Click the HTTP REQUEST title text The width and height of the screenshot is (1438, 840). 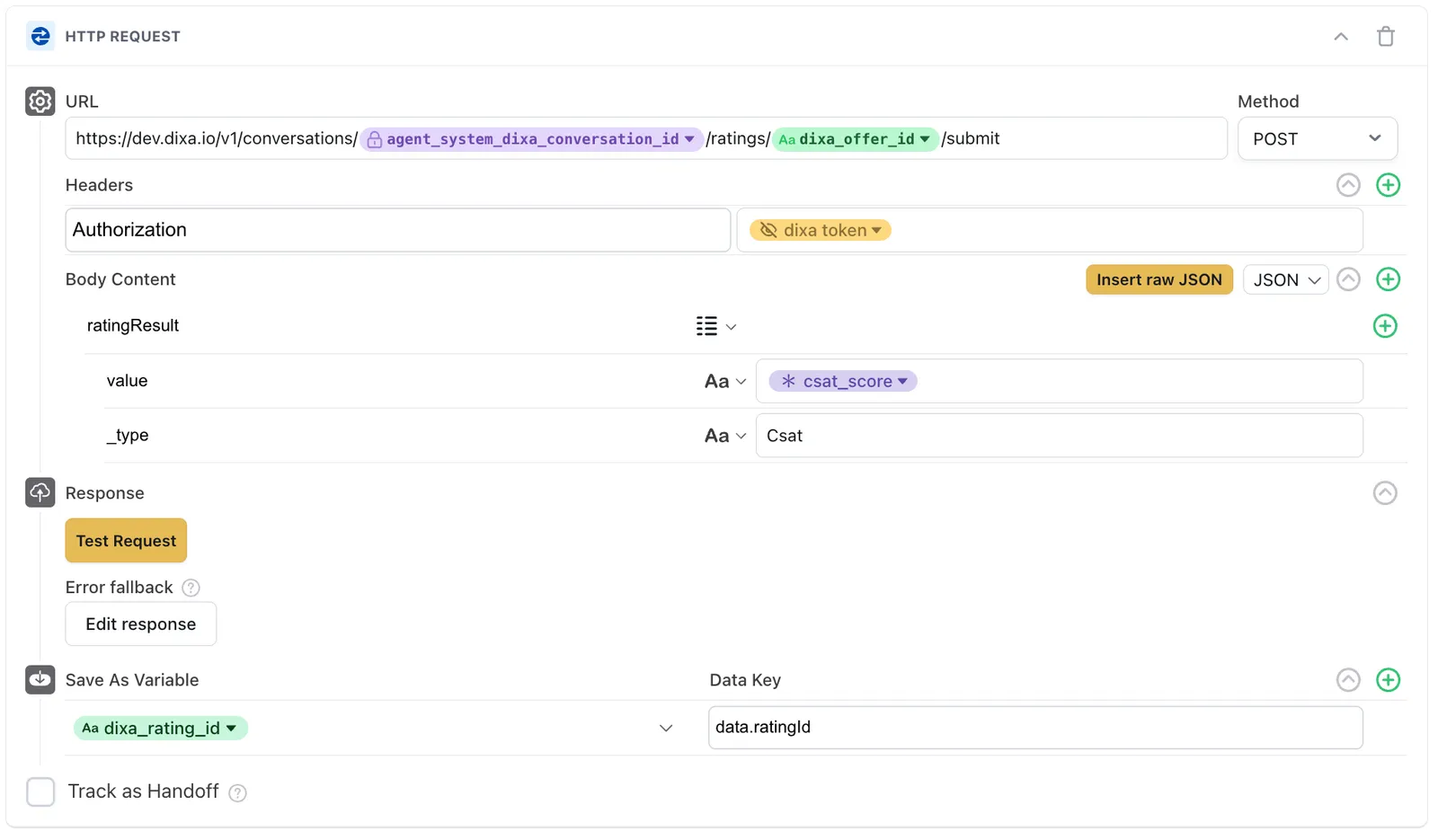[x=123, y=37]
